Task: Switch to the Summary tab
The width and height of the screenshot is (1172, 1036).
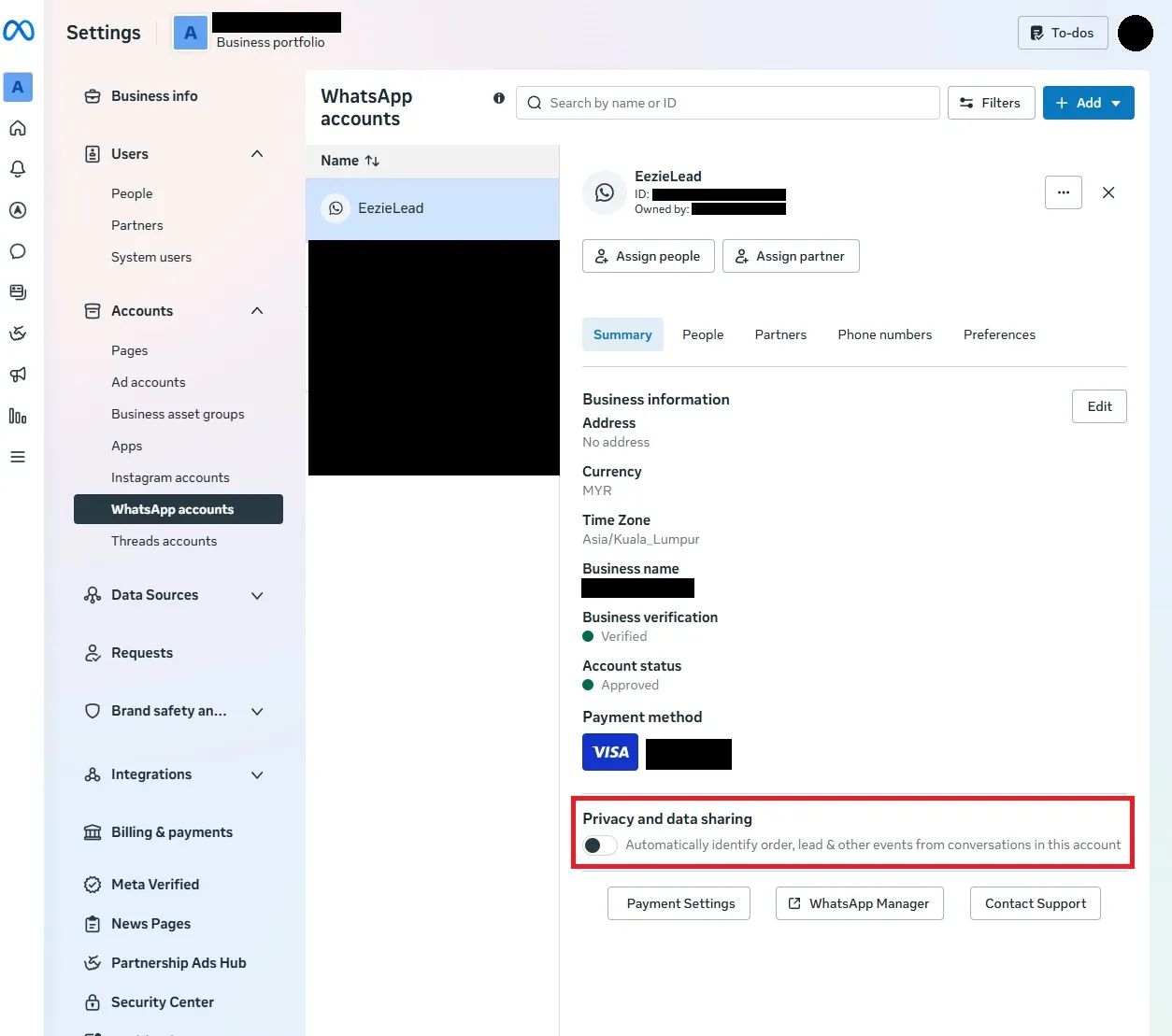Action: [622, 334]
